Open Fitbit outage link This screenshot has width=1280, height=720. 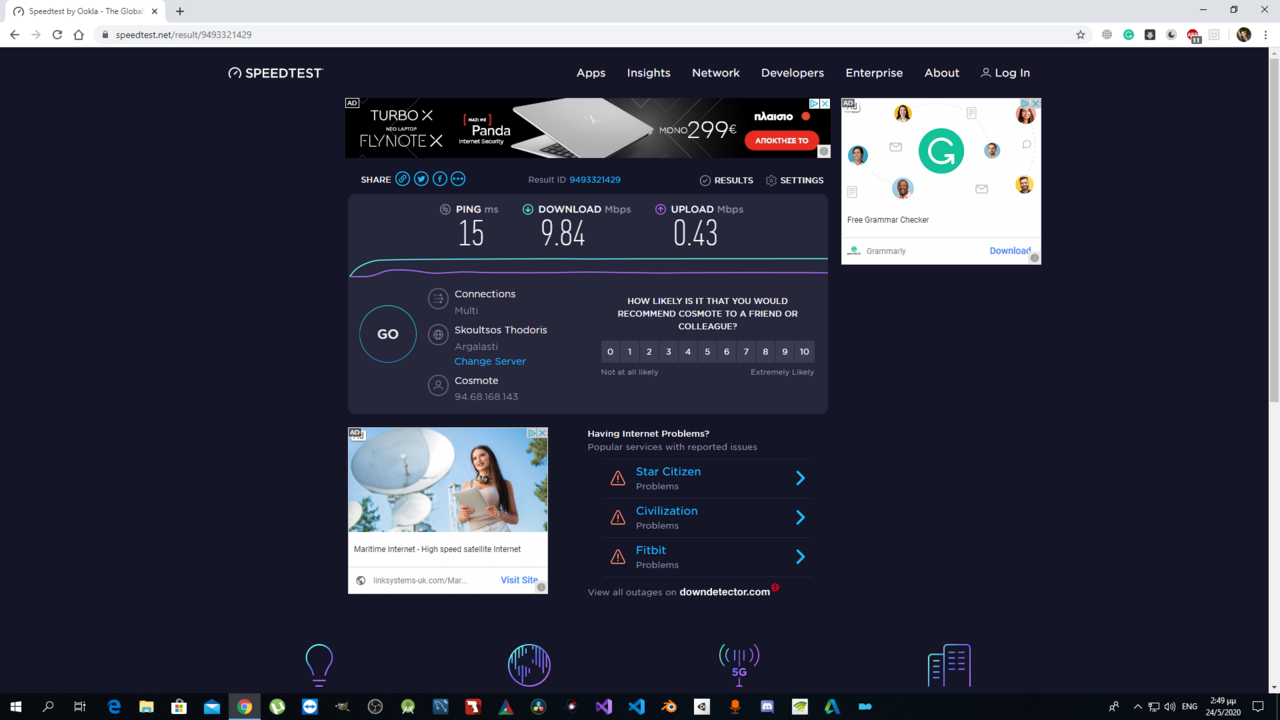651,550
